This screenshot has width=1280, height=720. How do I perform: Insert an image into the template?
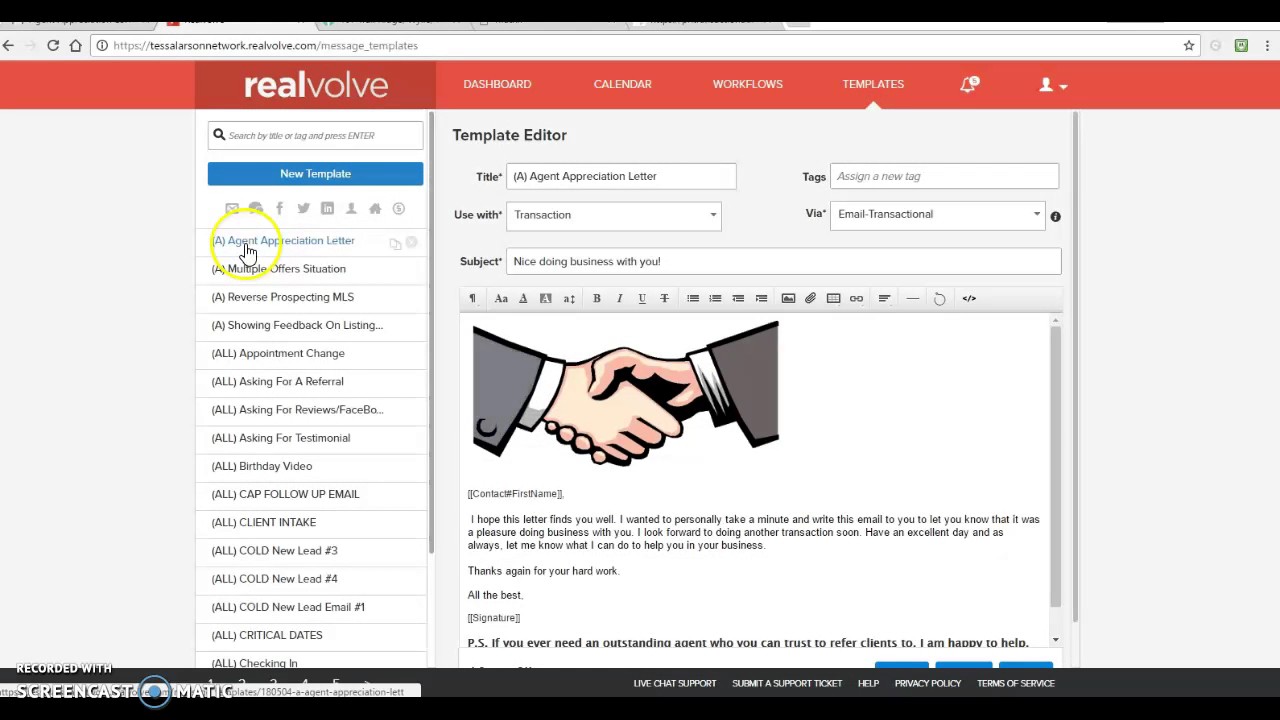pos(788,298)
